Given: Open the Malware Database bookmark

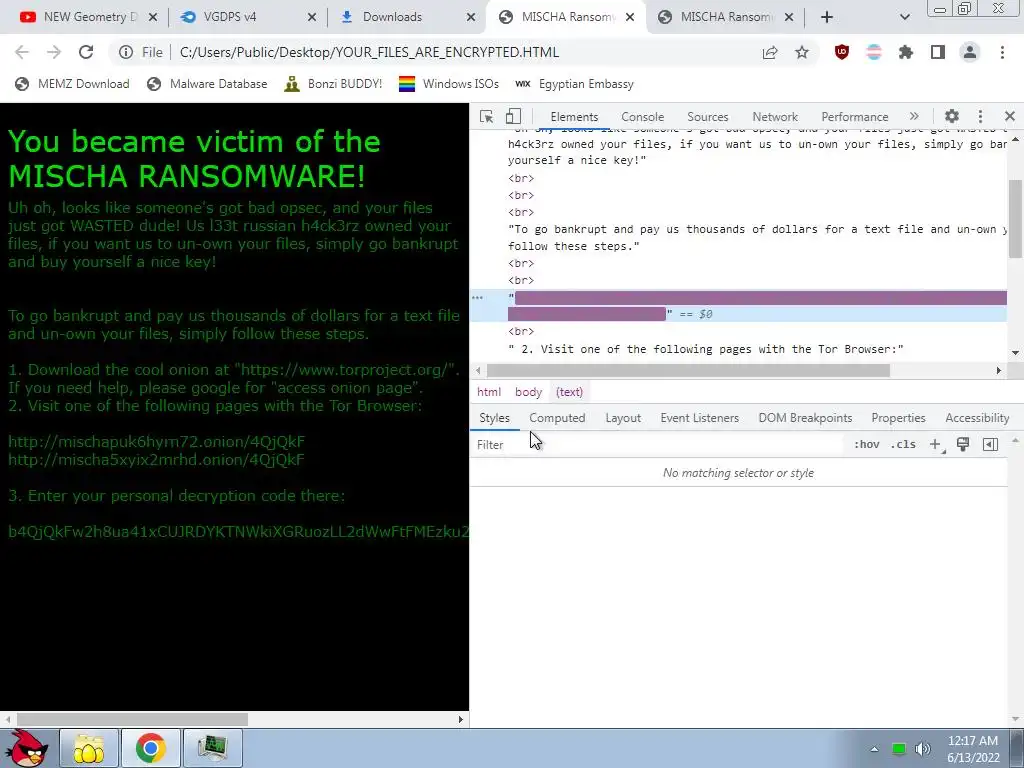Looking at the screenshot, I should [207, 84].
